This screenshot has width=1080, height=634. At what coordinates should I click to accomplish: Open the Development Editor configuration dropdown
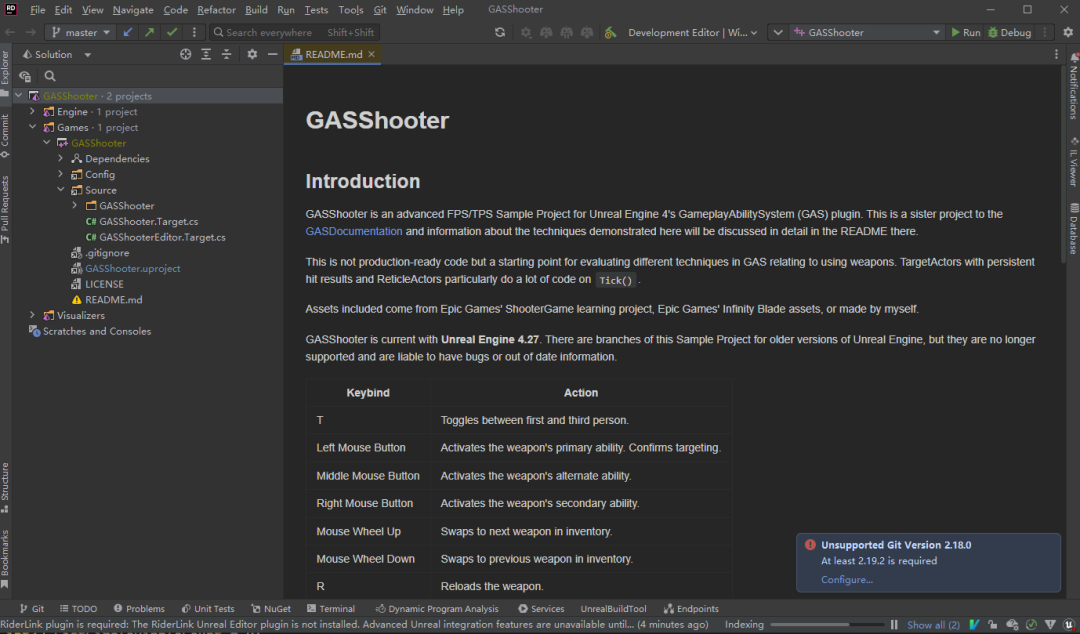[692, 32]
